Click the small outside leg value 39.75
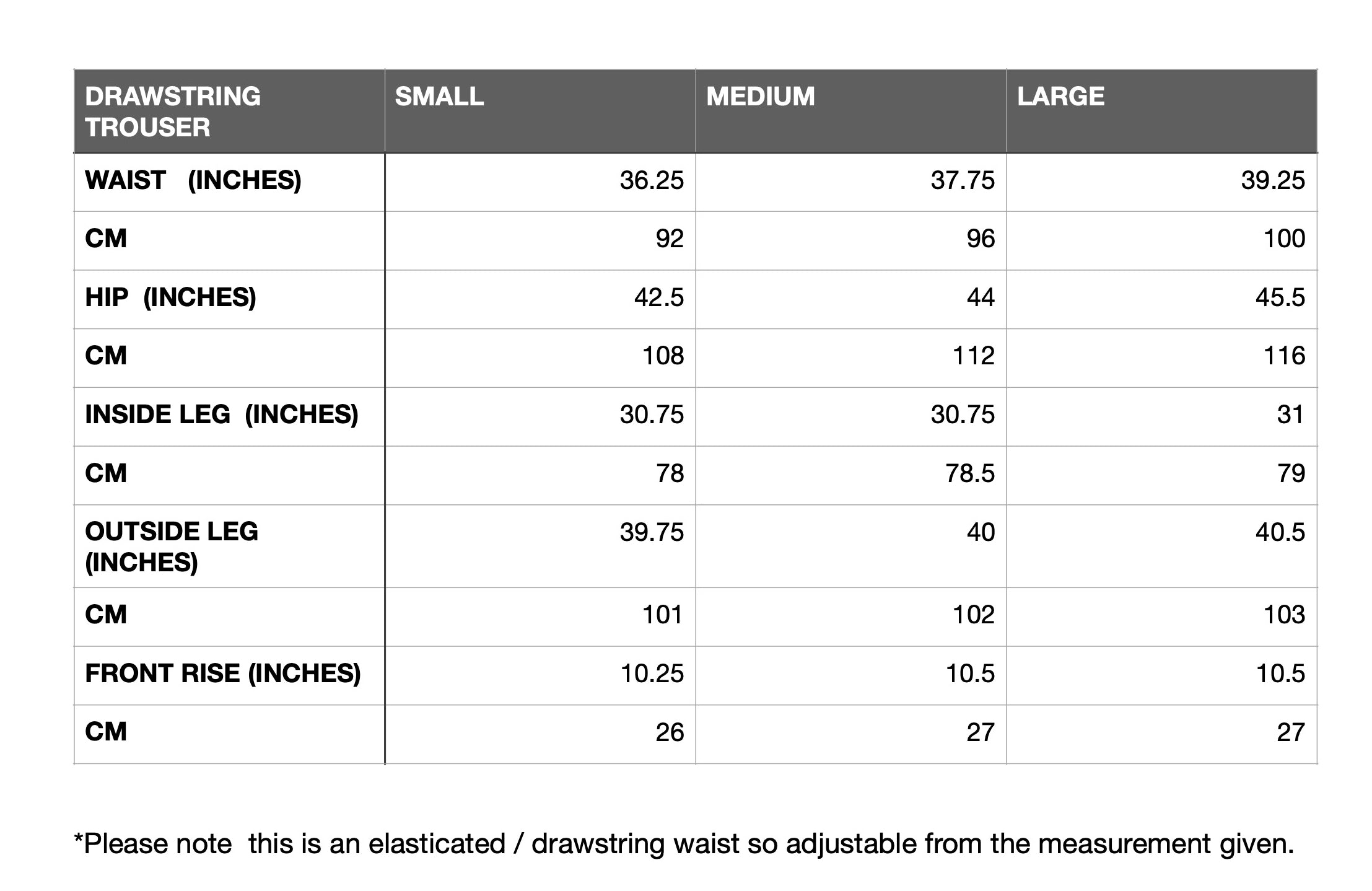Image resolution: width=1372 pixels, height=891 pixels. click(x=652, y=532)
